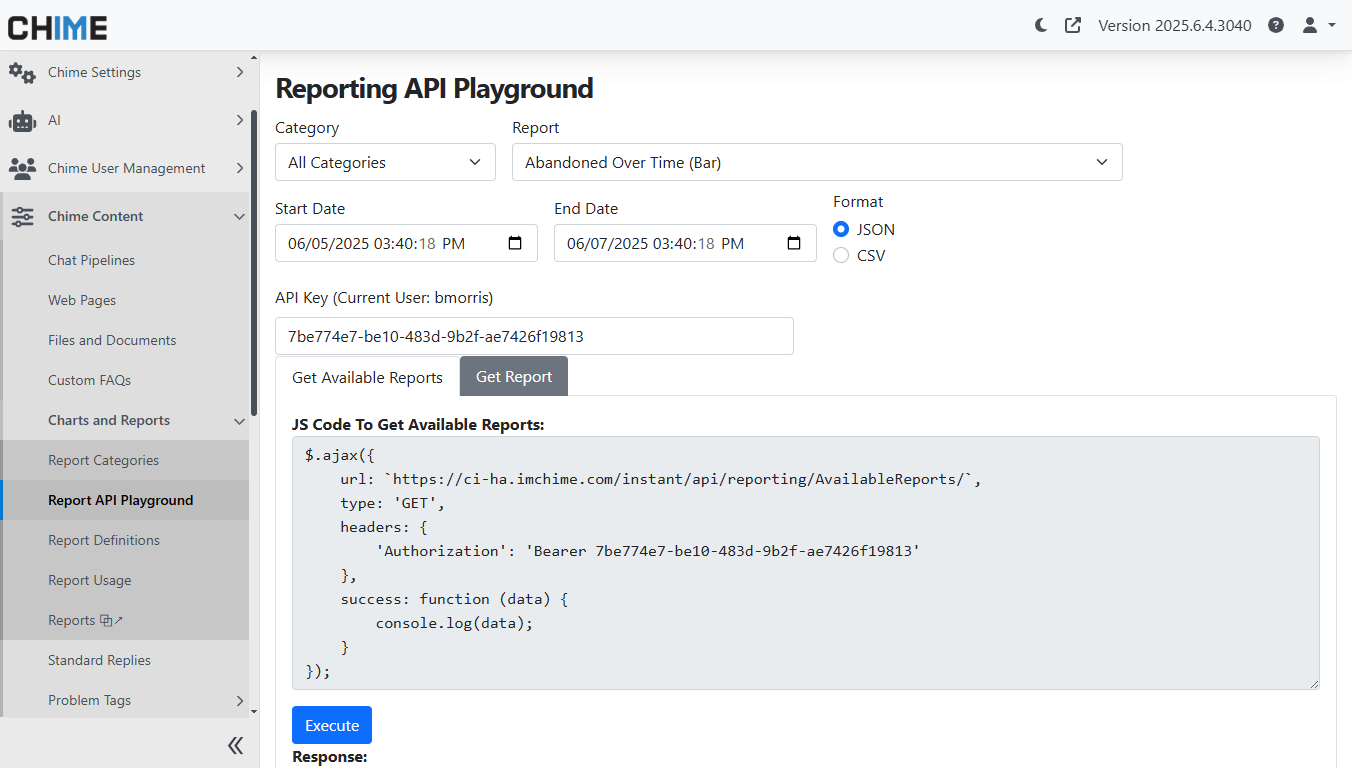Toggle dark mode moon icon

(x=1041, y=25)
